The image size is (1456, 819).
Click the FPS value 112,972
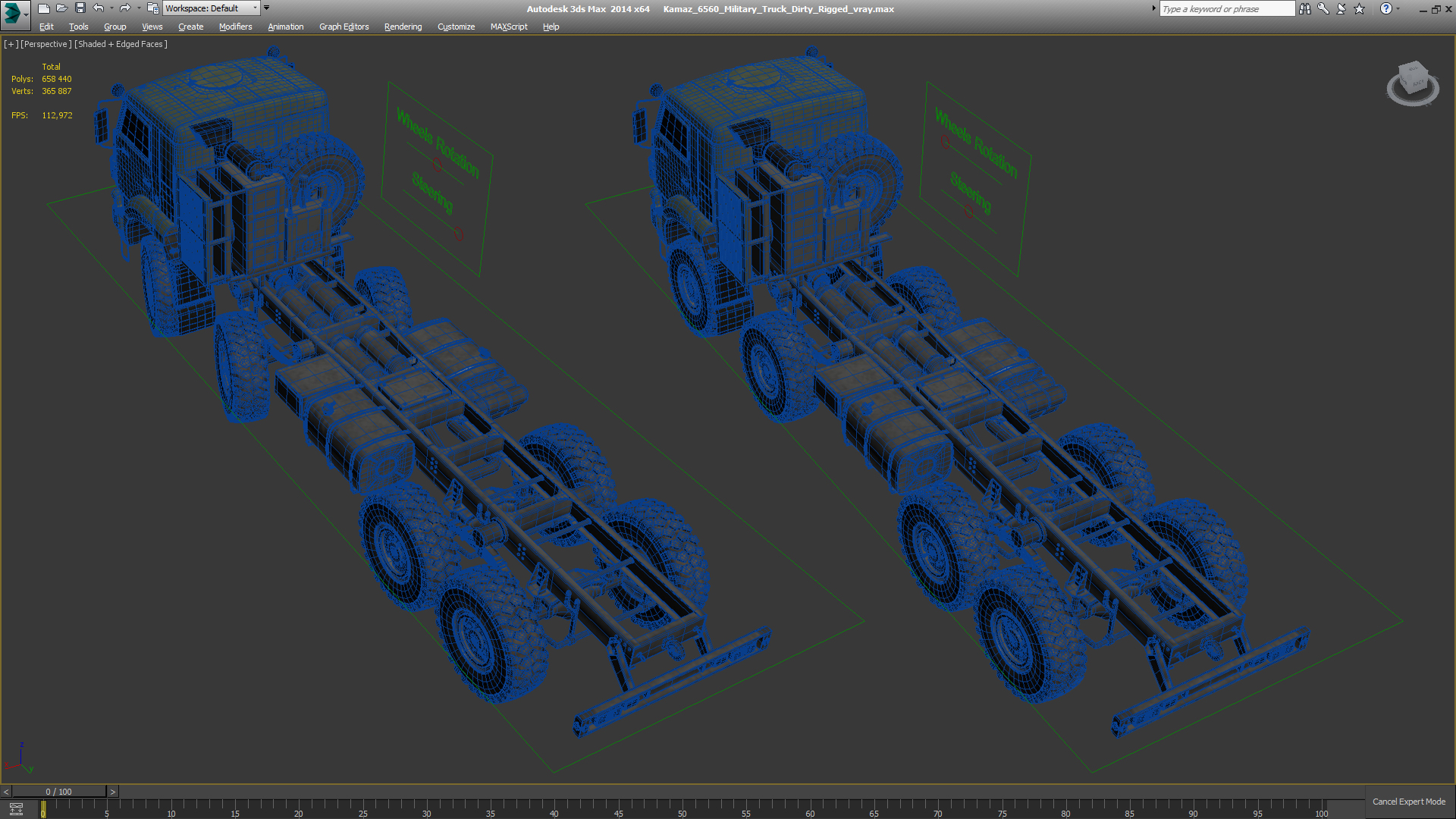point(58,115)
